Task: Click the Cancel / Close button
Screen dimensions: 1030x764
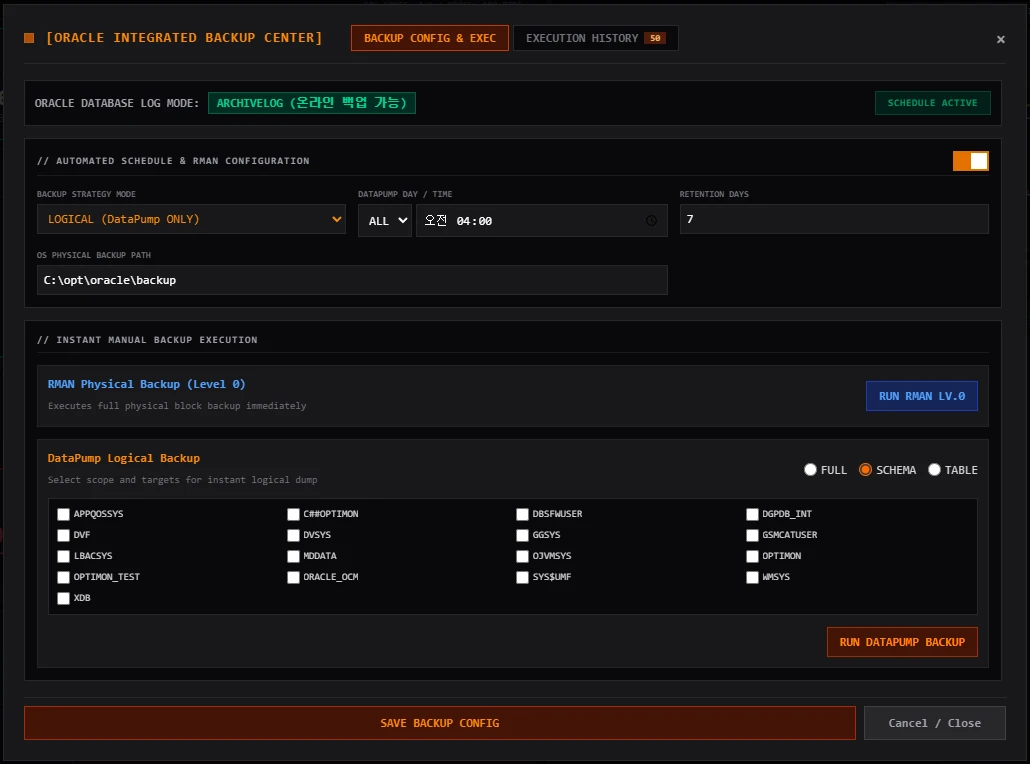Action: (x=935, y=723)
